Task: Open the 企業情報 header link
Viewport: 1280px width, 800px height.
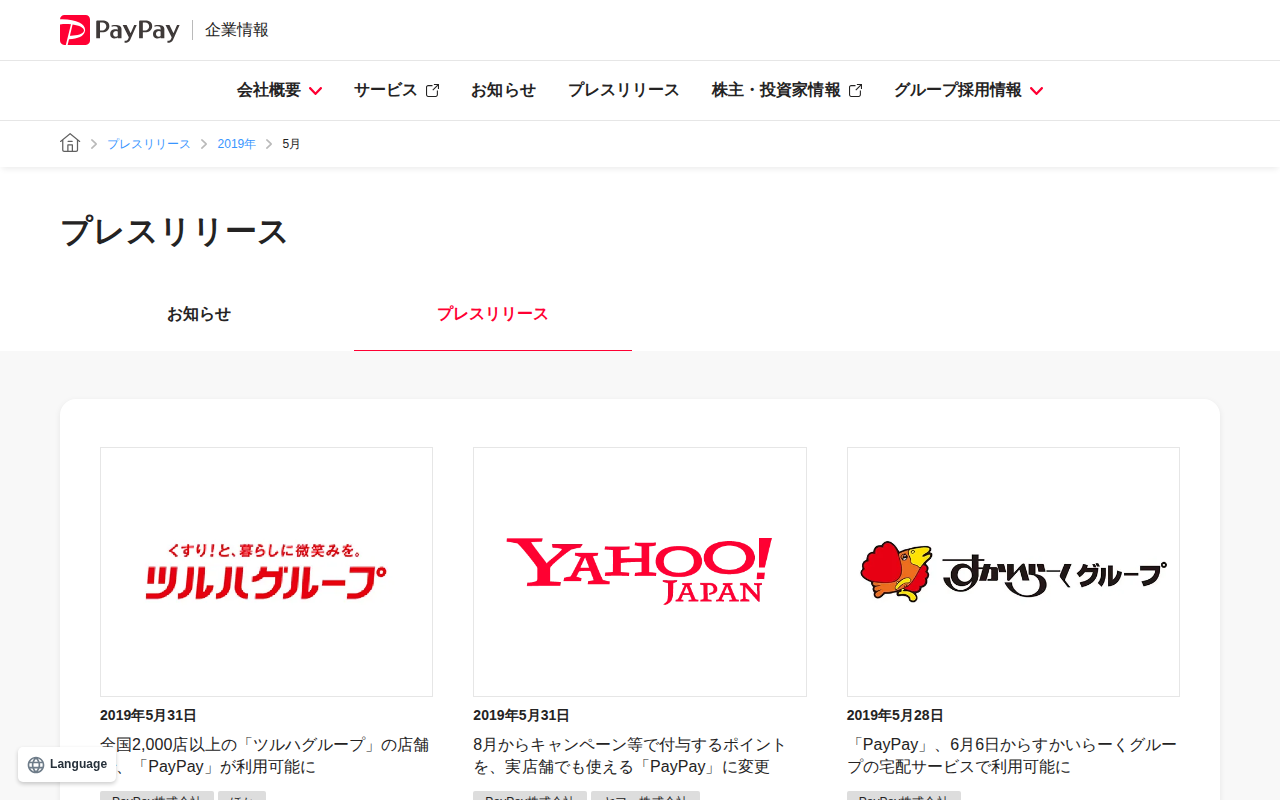Action: coord(237,30)
